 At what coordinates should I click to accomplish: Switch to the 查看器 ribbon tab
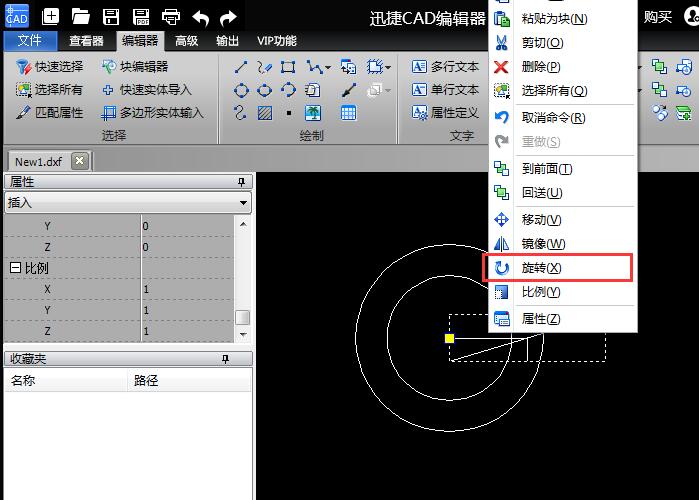[x=86, y=41]
